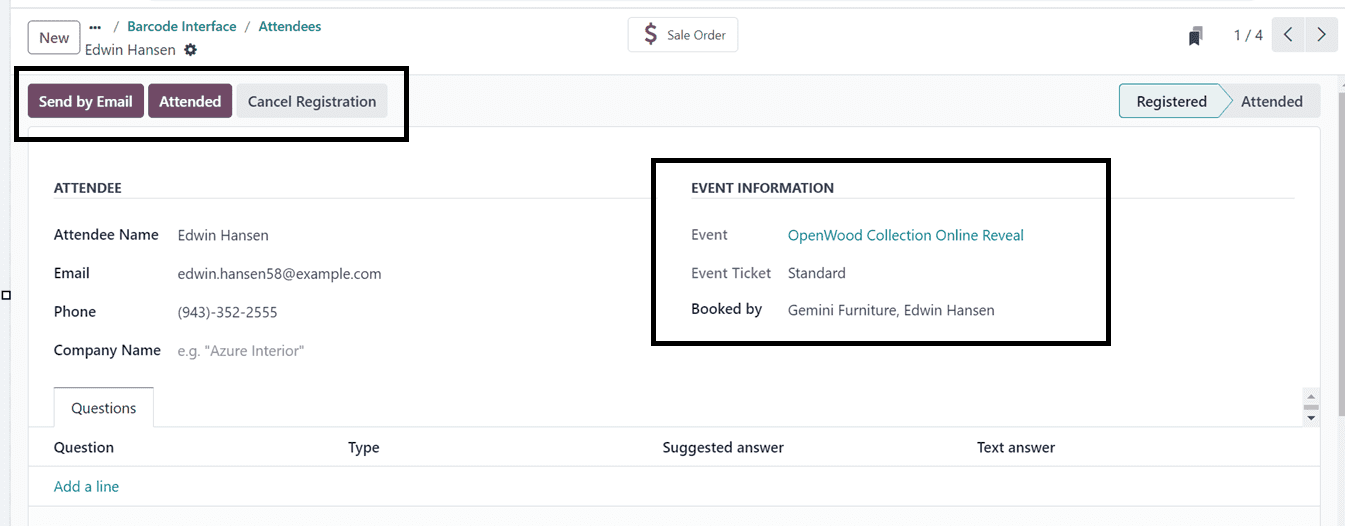Open the breadcrumb ellipsis menu
The width and height of the screenshot is (1345, 526).
pyautogui.click(x=95, y=27)
